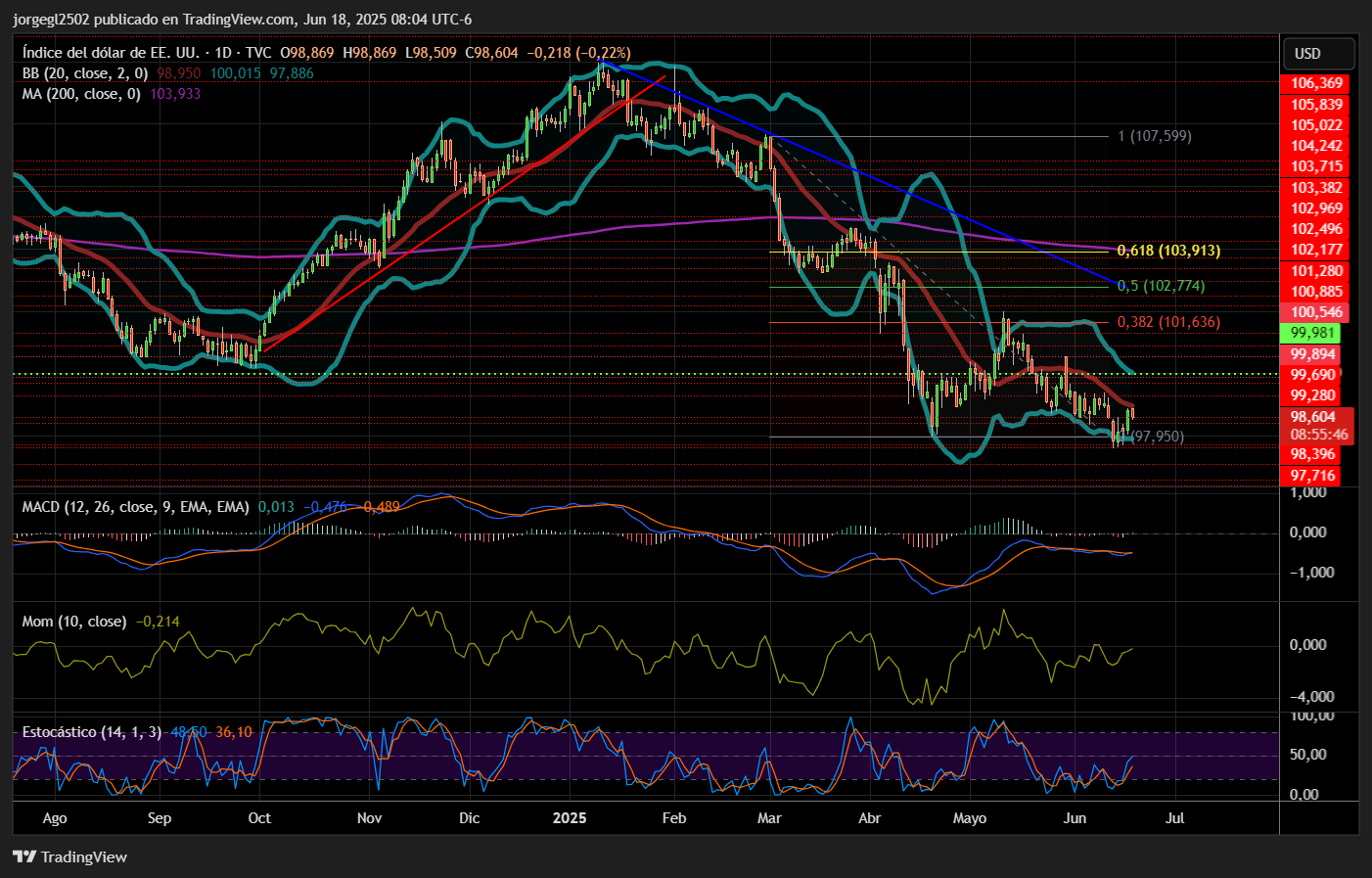Click the 102,969 price label
This screenshot has width=1372, height=878.
(x=1316, y=208)
